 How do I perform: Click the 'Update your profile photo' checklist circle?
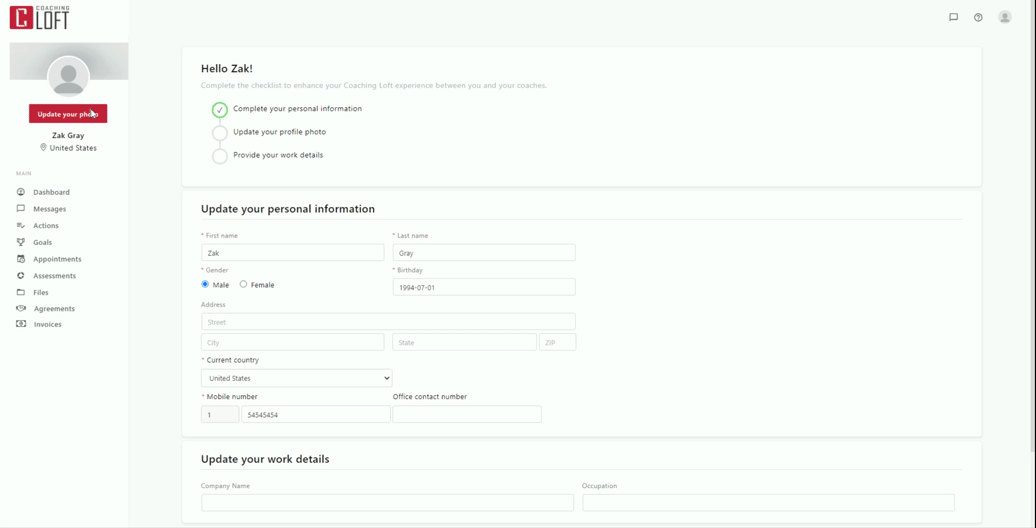(x=219, y=133)
